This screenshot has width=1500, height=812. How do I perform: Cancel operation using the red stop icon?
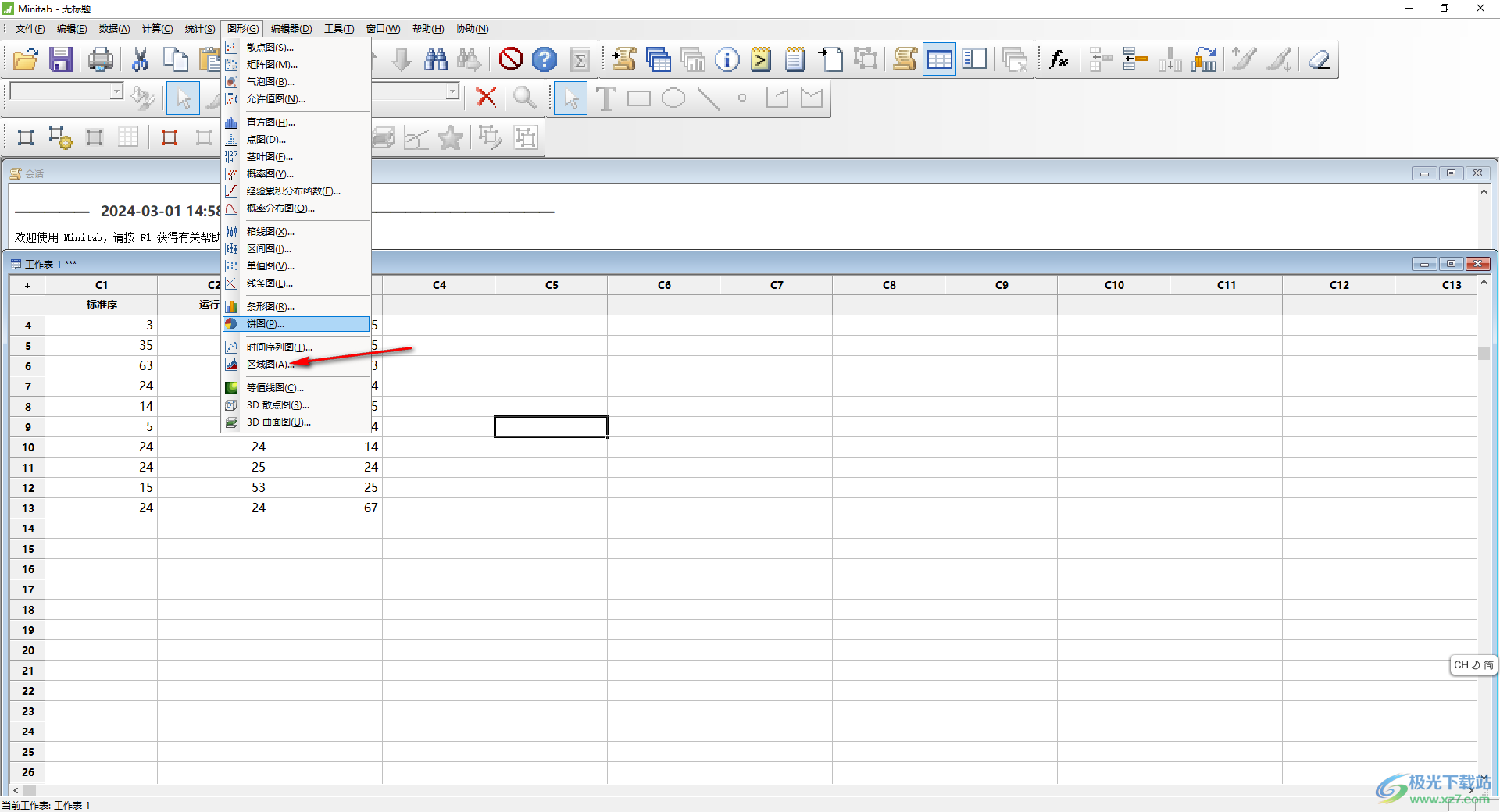[511, 59]
